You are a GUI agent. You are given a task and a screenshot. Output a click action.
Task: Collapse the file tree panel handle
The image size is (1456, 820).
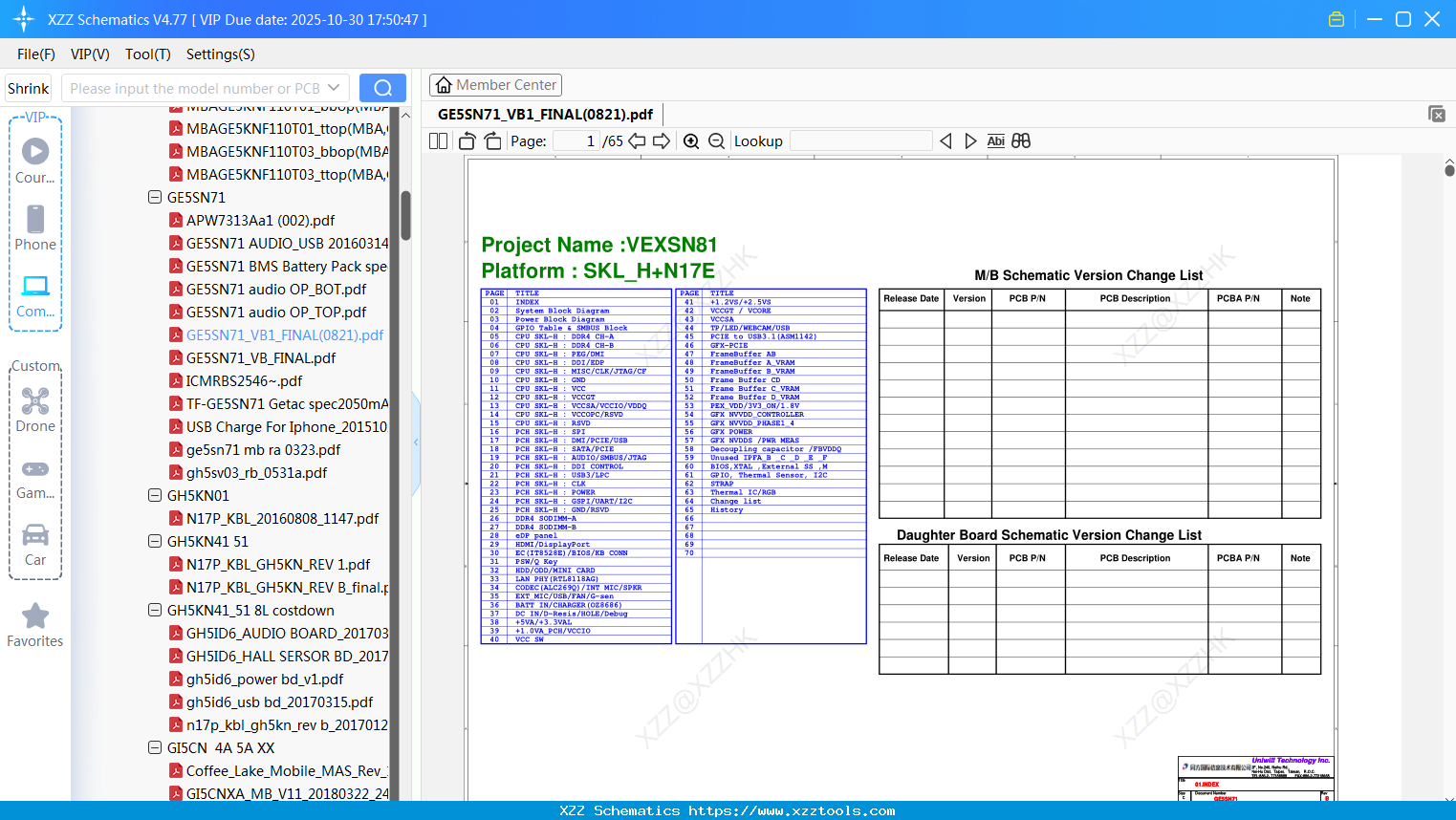click(x=416, y=442)
